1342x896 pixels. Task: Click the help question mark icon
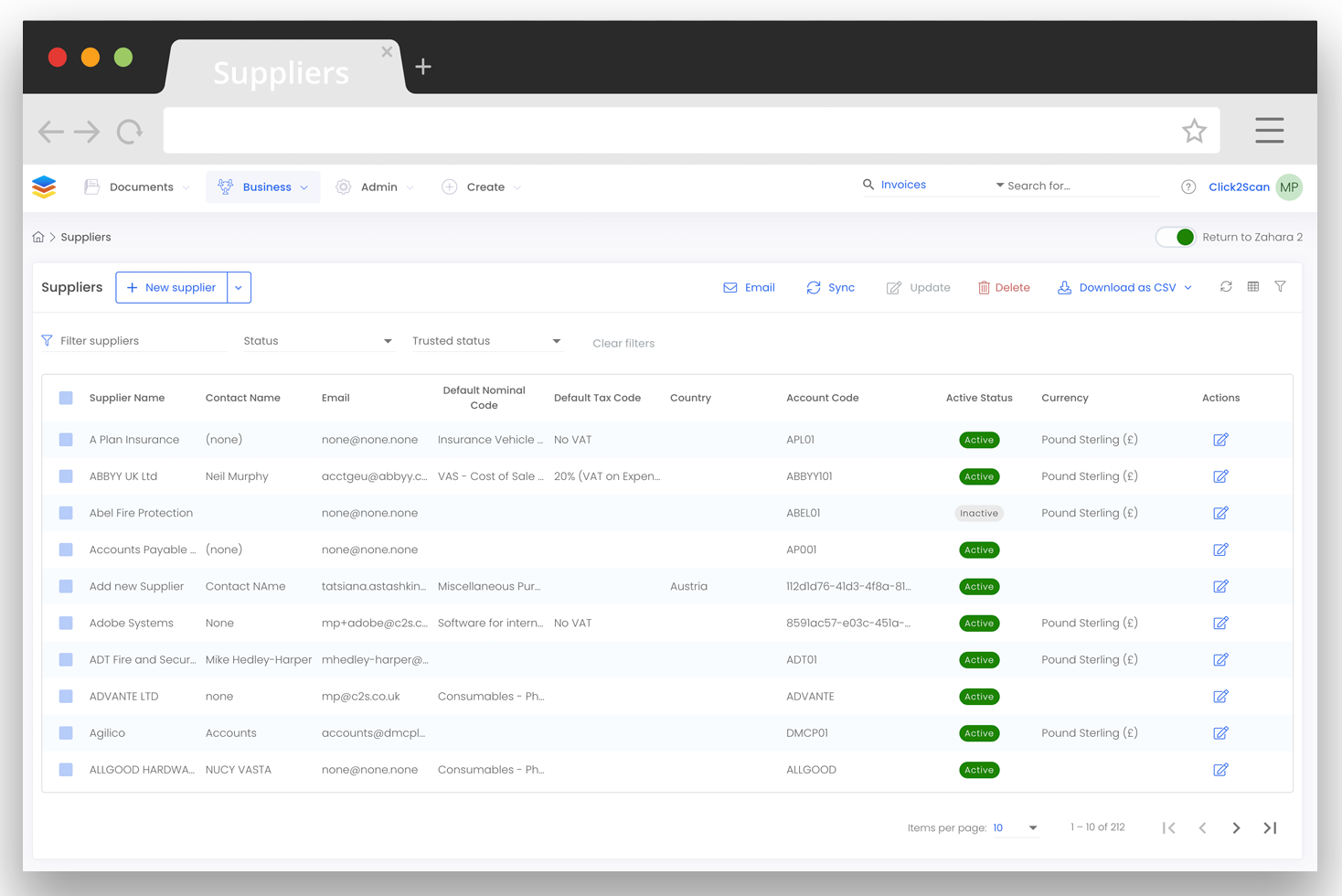[1188, 187]
